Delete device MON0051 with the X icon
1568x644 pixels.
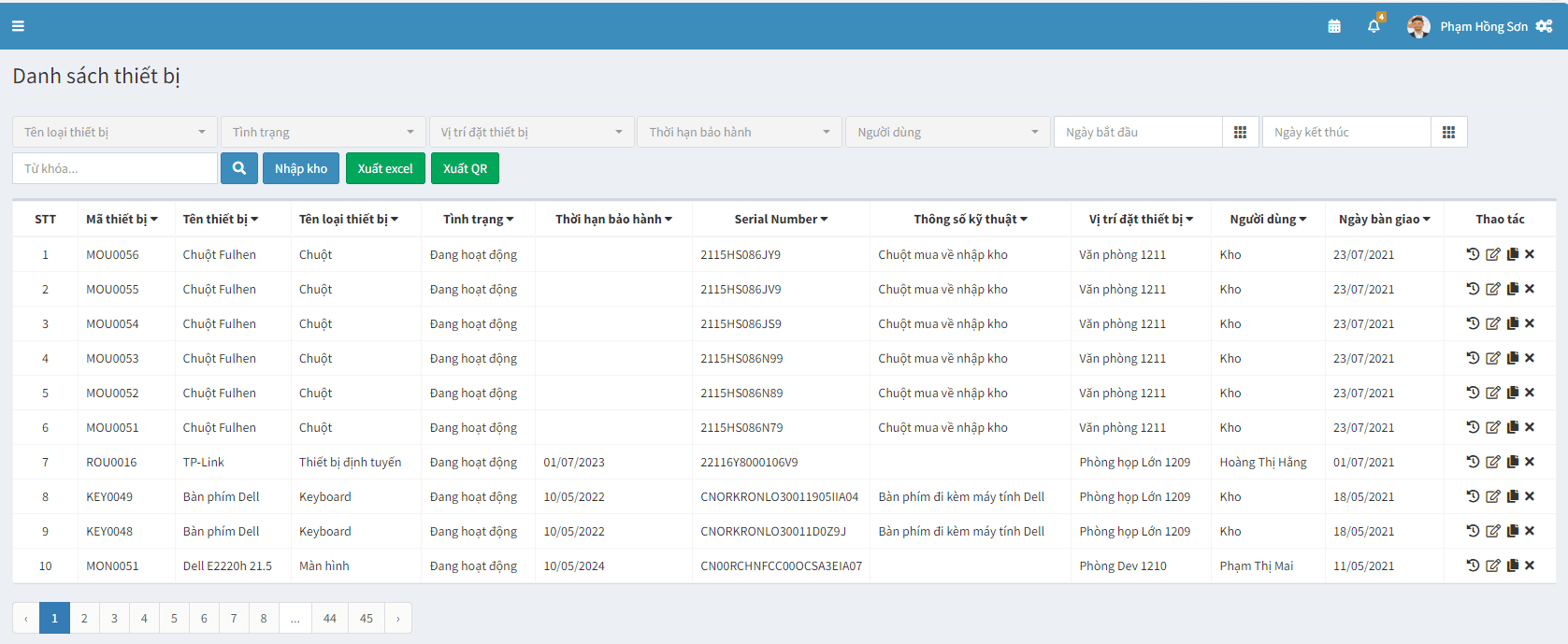click(1530, 565)
